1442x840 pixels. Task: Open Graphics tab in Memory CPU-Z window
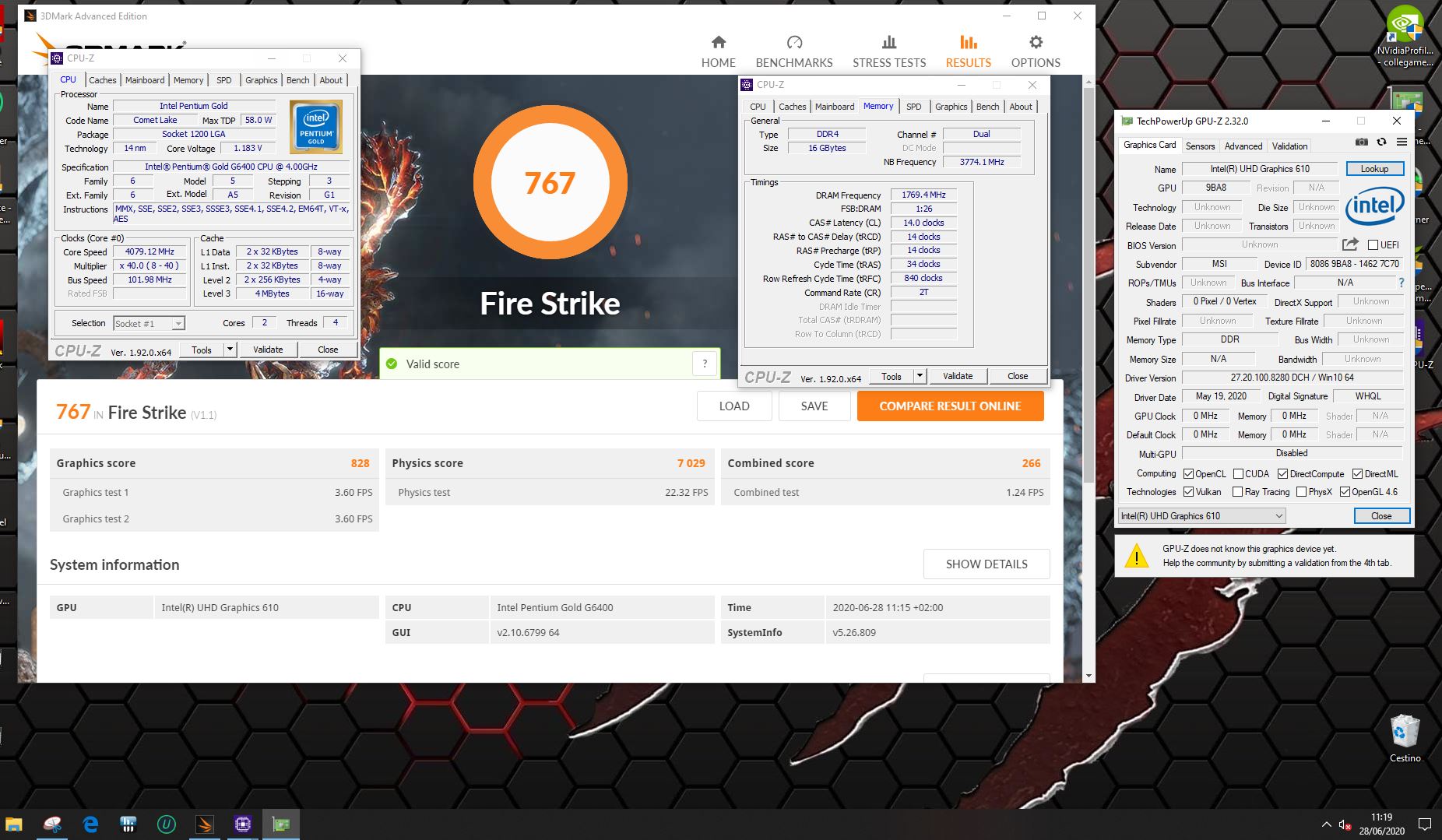pyautogui.click(x=951, y=107)
